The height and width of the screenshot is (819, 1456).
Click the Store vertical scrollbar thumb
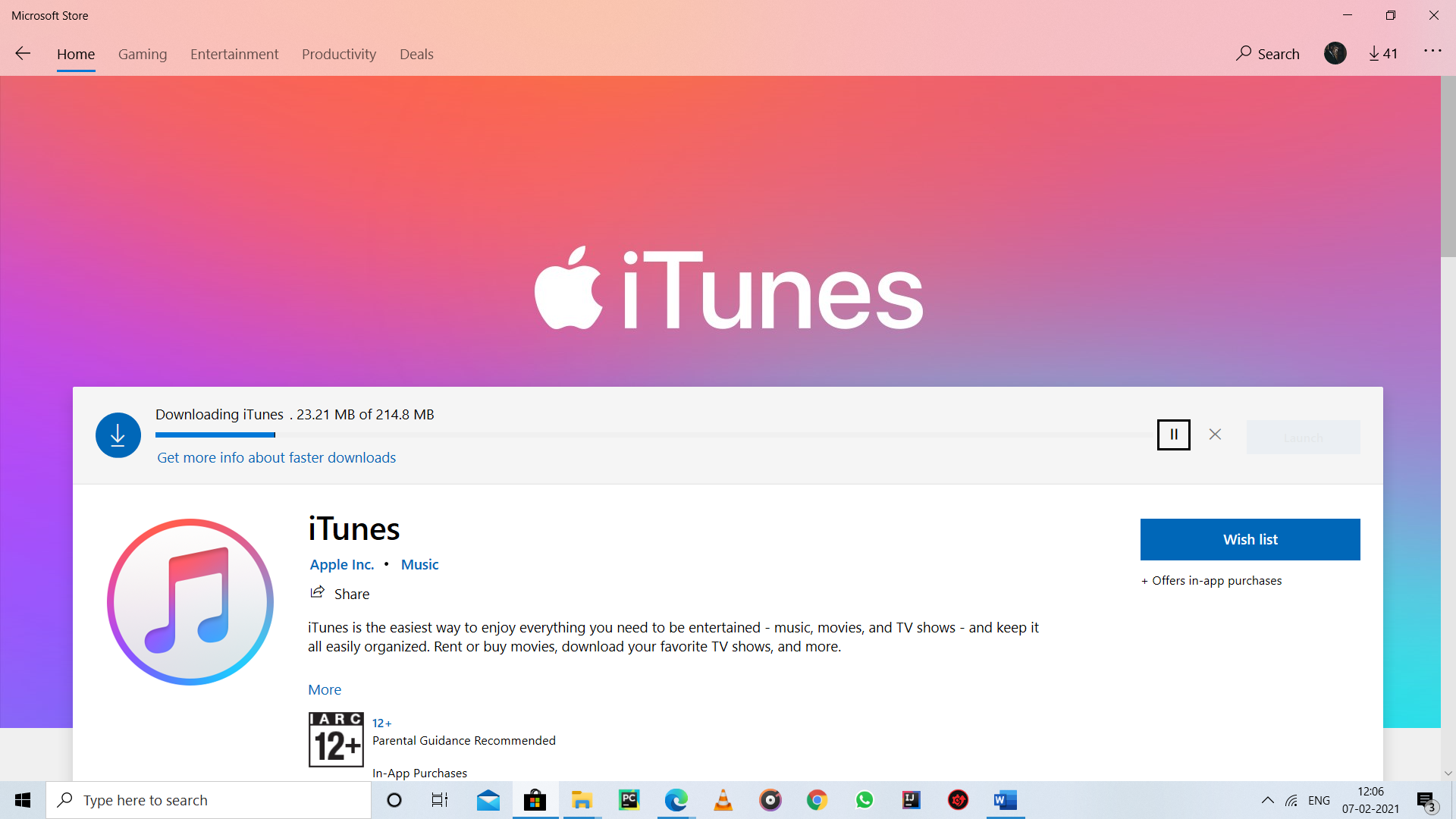point(1448,167)
